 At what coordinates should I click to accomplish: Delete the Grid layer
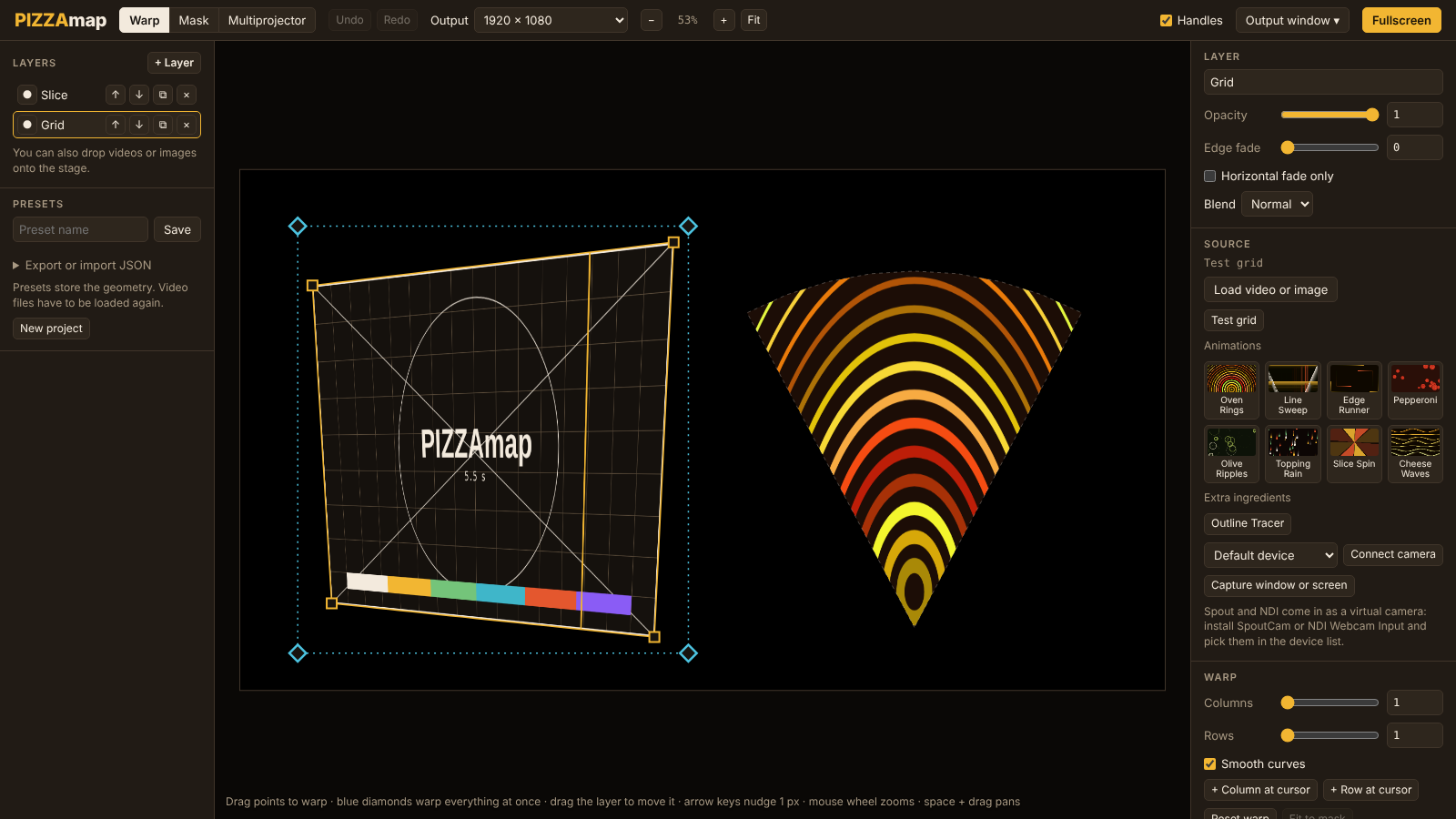(187, 125)
